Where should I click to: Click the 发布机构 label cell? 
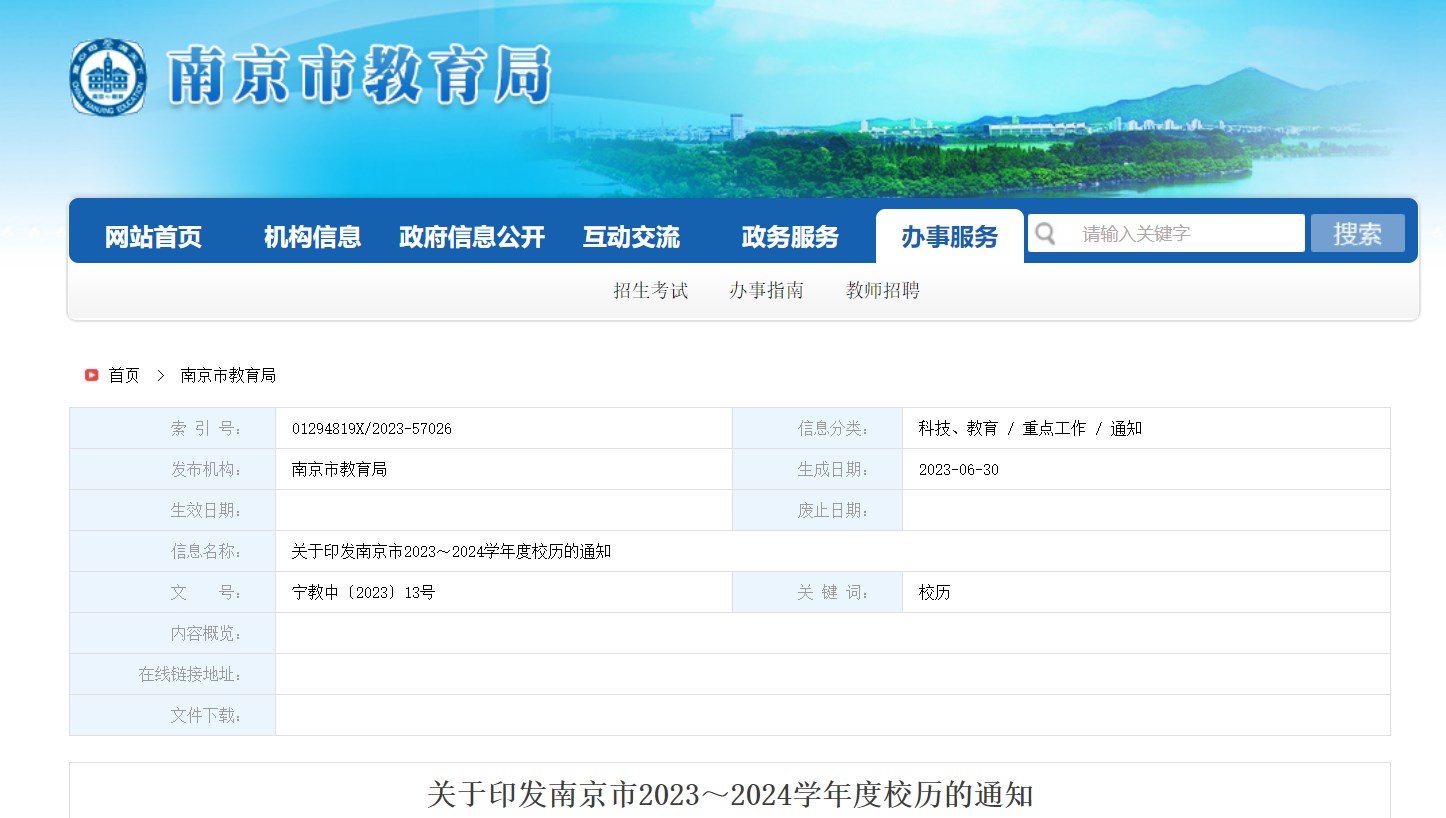[x=172, y=469]
